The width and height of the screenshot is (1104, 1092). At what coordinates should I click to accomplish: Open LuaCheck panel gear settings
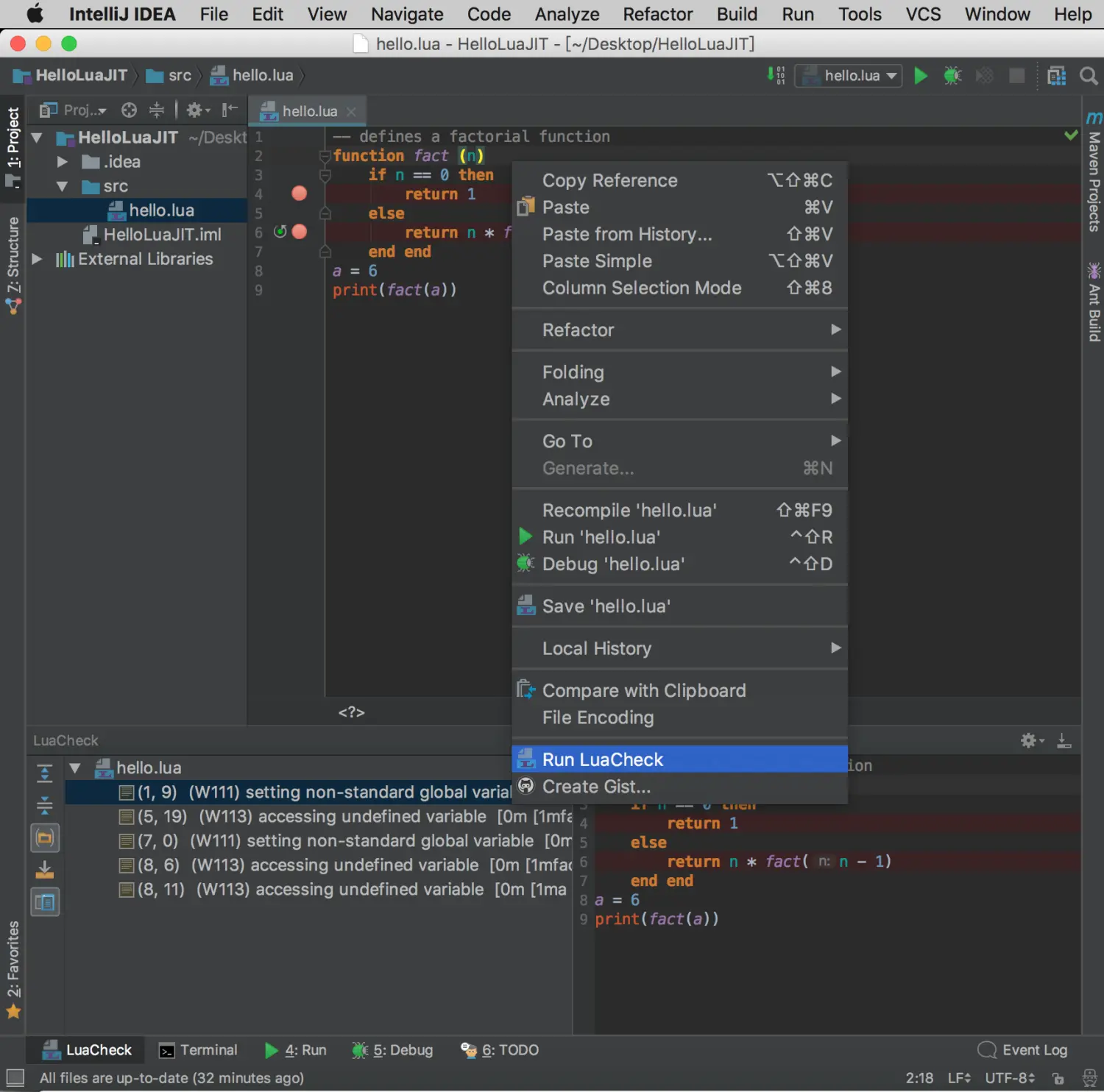pos(1032,741)
